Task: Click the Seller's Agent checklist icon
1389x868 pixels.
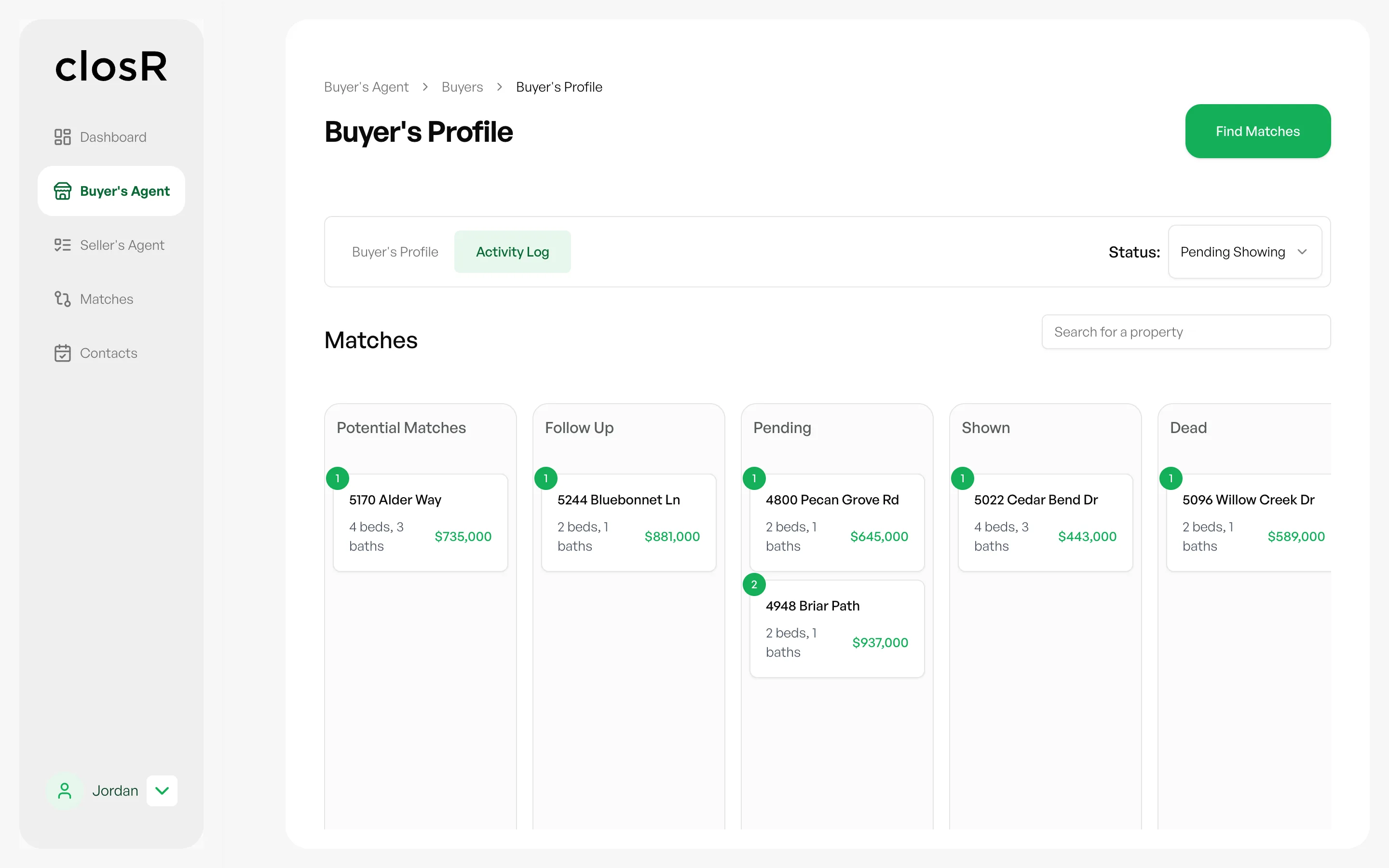Action: [63, 245]
